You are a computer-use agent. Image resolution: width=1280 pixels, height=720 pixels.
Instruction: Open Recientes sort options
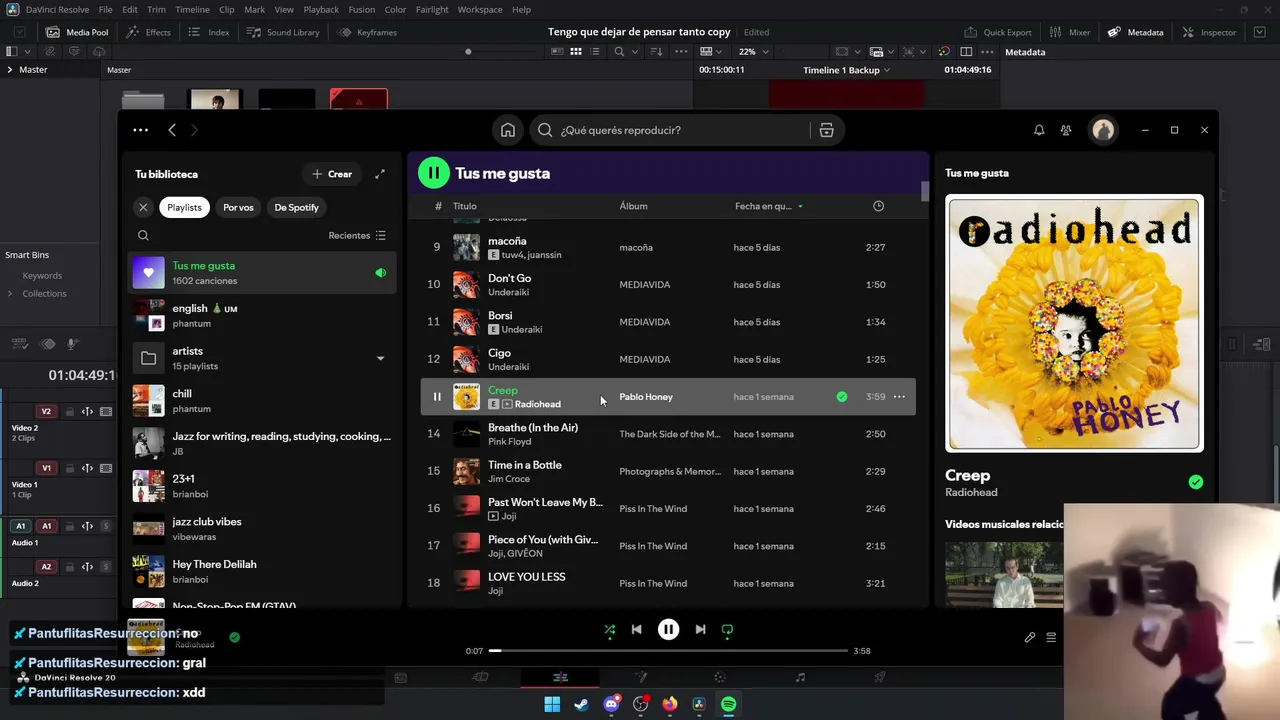coord(357,236)
